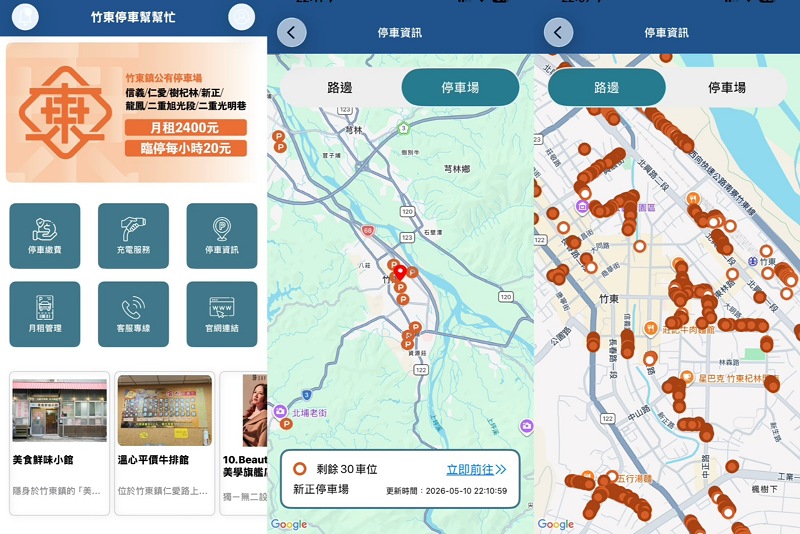Select 停車場 tab on roadside map screen
Image resolution: width=800 pixels, height=534 pixels.
[x=727, y=88]
